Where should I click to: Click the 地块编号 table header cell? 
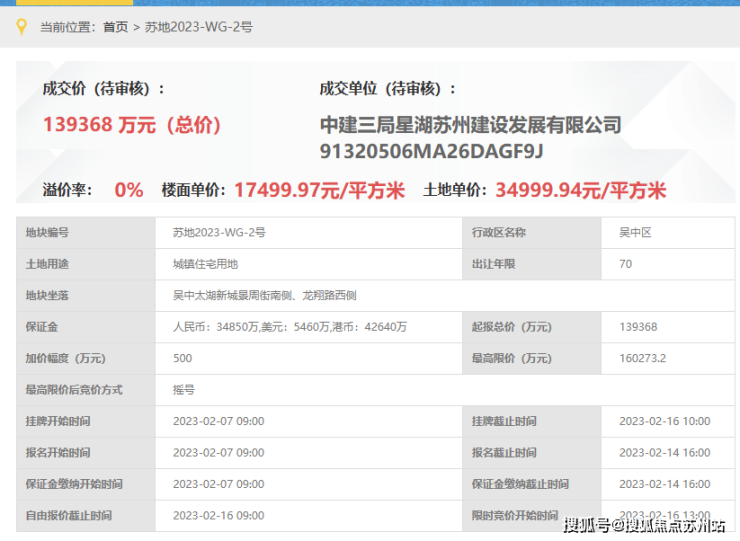pos(86,233)
